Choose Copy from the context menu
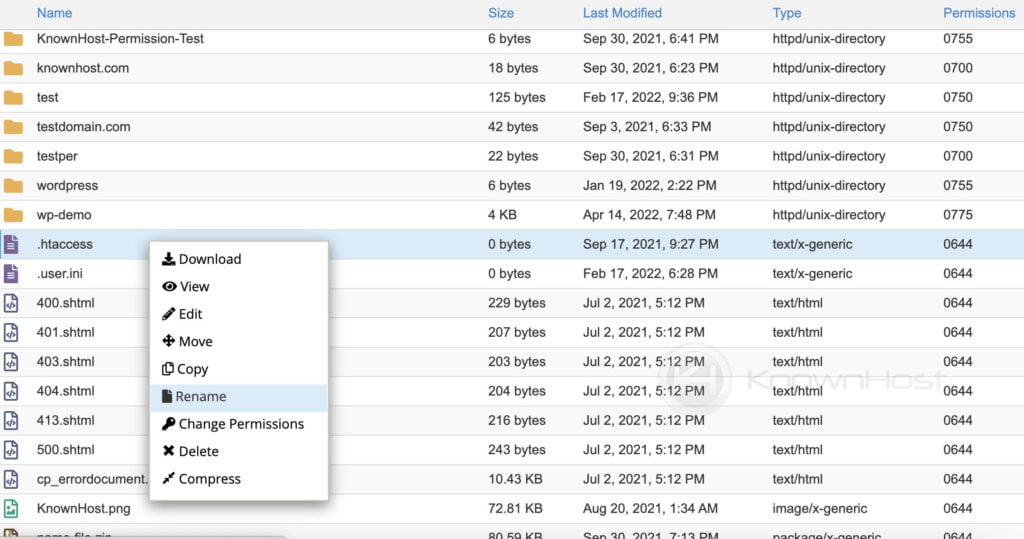1024x539 pixels. pyautogui.click(x=239, y=369)
